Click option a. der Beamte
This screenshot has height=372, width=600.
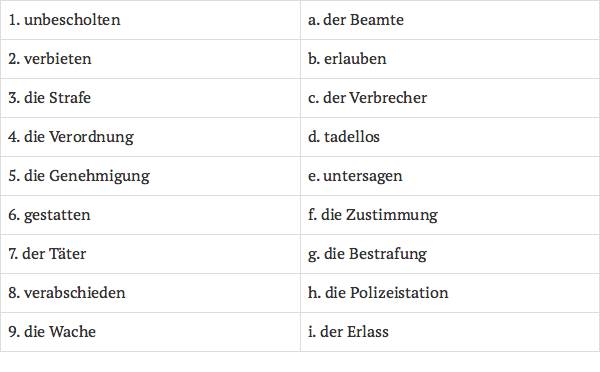(x=356, y=20)
